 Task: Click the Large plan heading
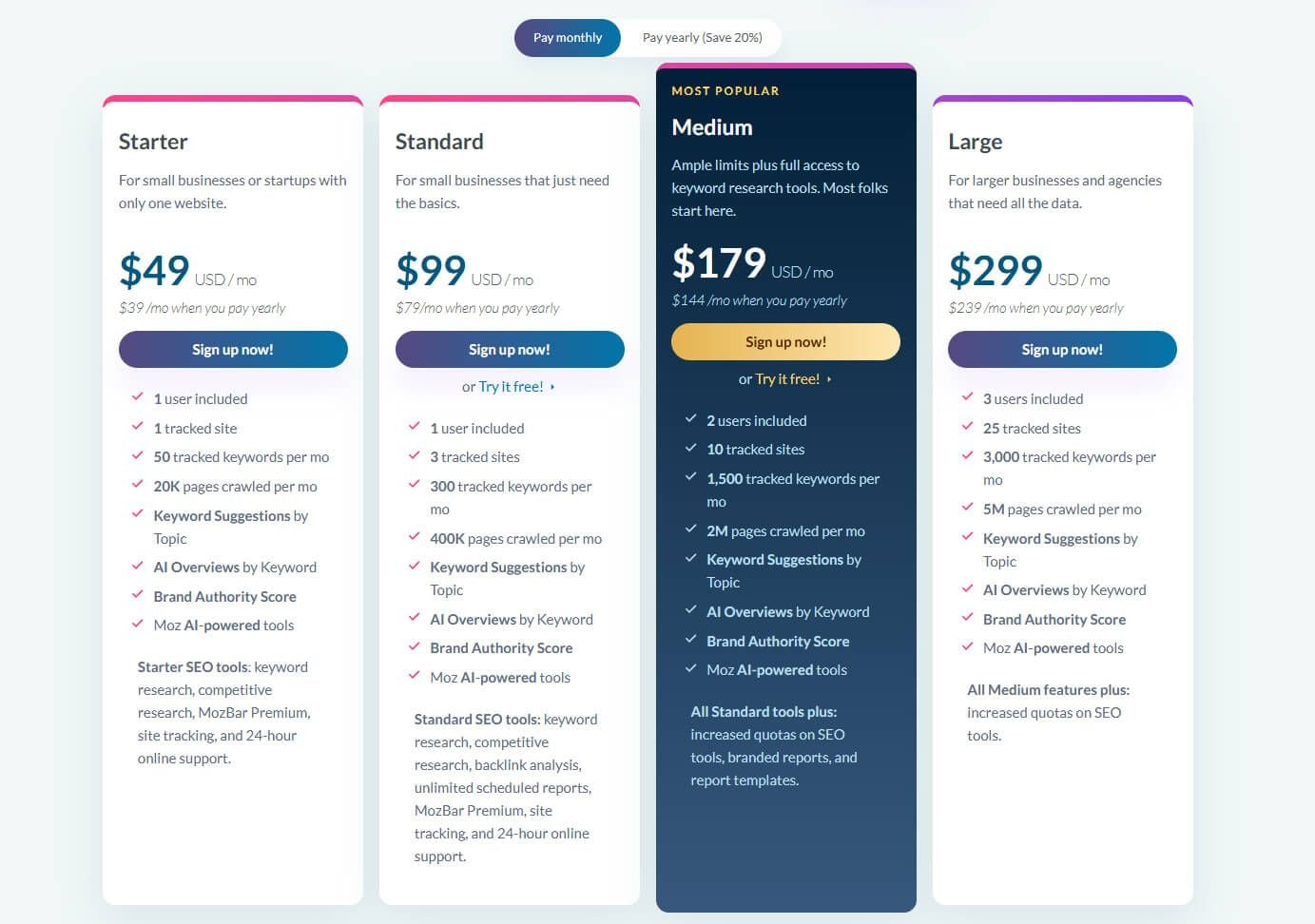tap(975, 141)
